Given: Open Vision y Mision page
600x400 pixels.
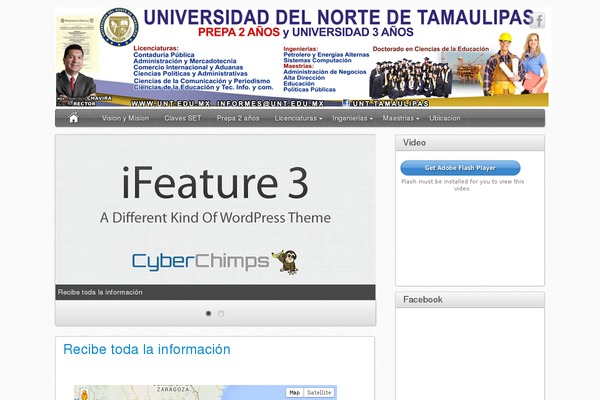Looking at the screenshot, I should pyautogui.click(x=125, y=118).
